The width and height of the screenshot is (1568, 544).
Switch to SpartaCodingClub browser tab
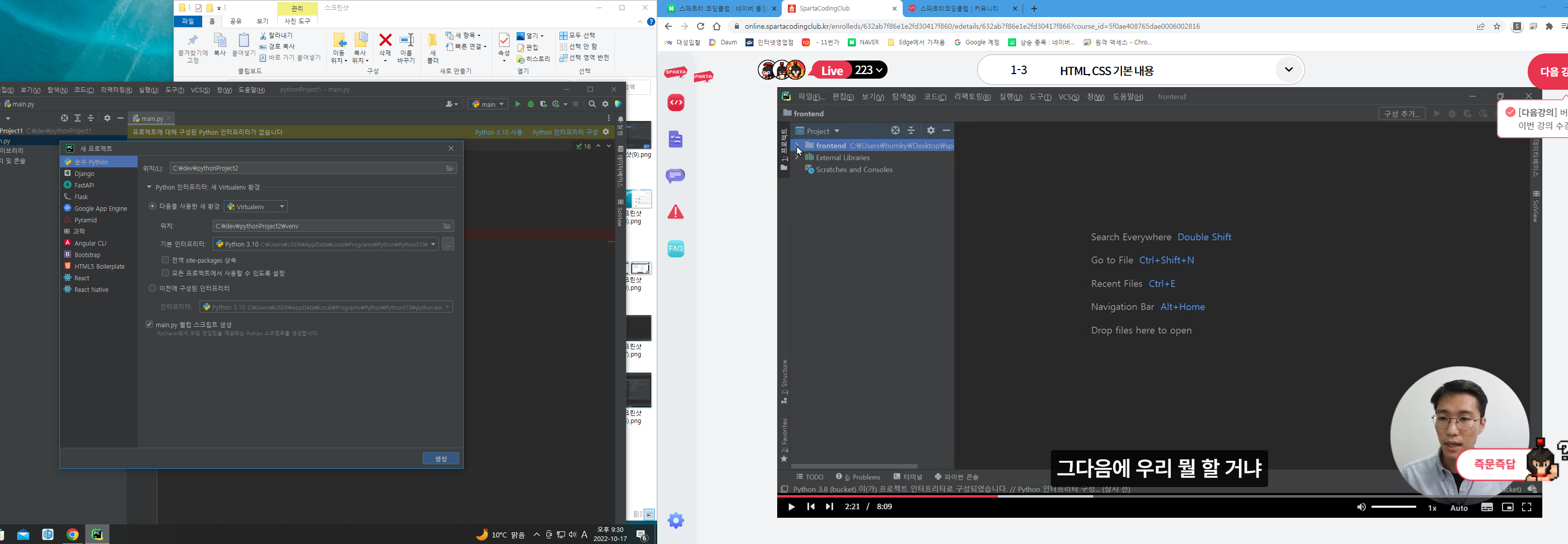click(x=842, y=9)
